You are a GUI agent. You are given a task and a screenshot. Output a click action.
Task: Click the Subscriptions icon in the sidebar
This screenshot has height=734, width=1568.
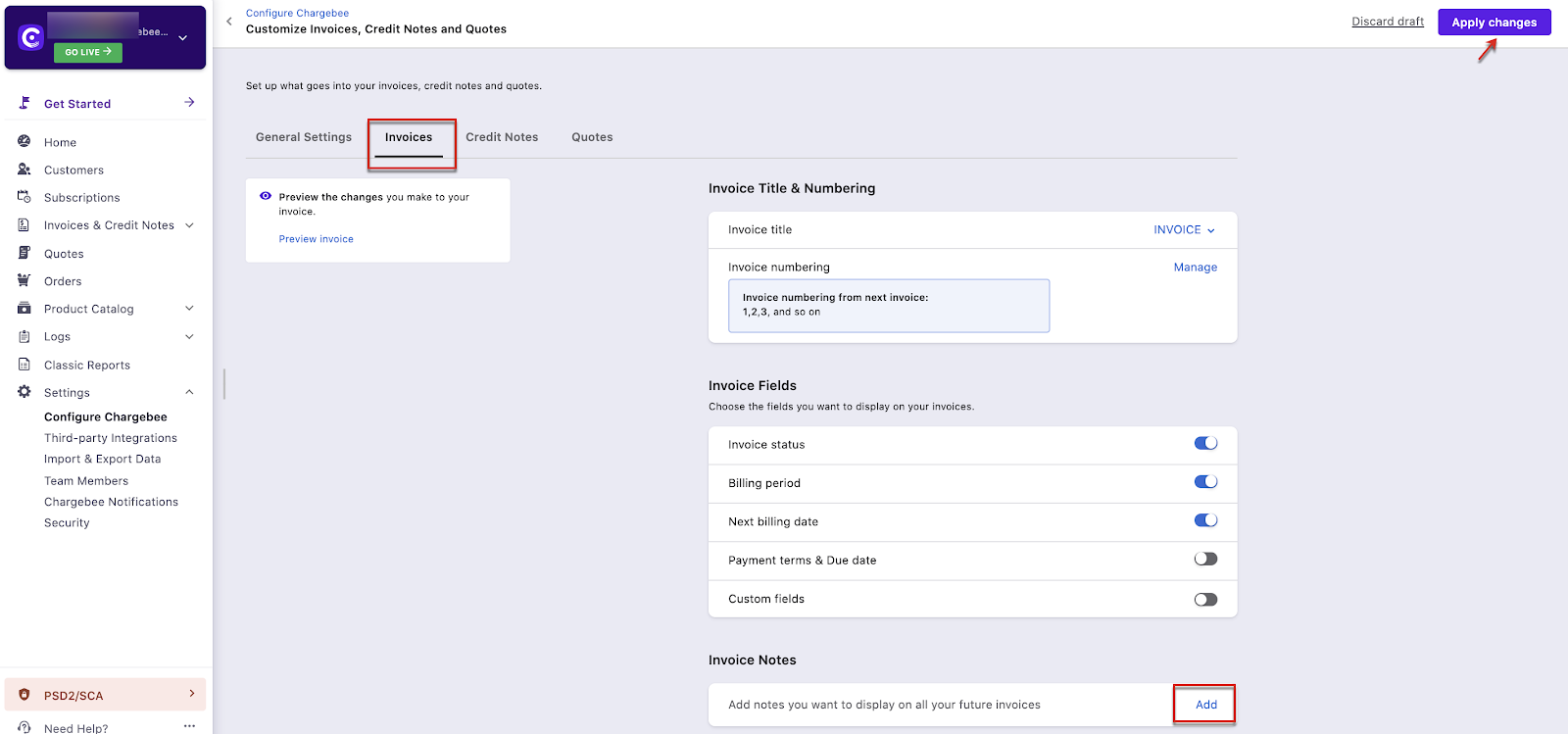pyautogui.click(x=24, y=197)
